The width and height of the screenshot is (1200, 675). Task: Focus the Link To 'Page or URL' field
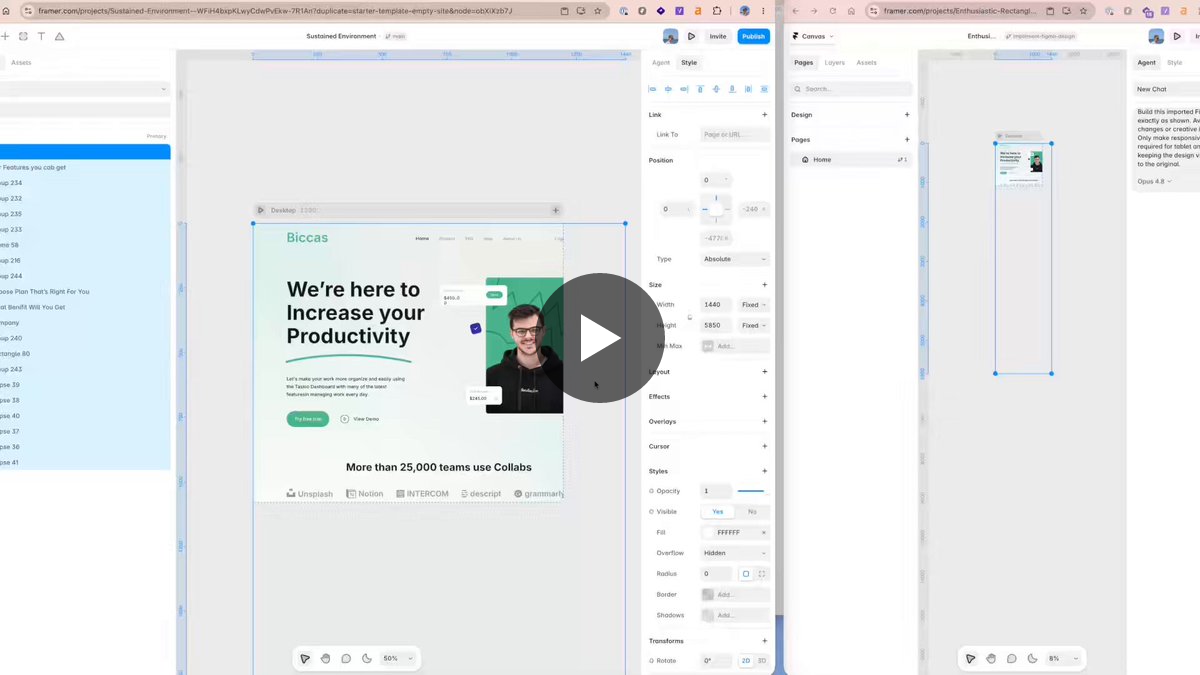pos(735,135)
